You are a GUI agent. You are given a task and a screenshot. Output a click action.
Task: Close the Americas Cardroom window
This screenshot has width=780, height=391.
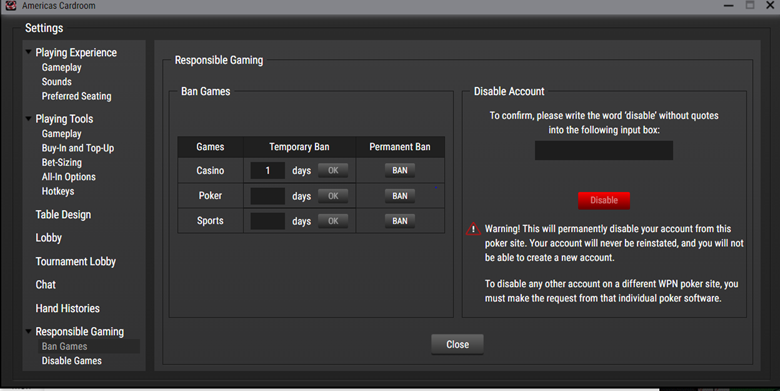click(x=770, y=5)
